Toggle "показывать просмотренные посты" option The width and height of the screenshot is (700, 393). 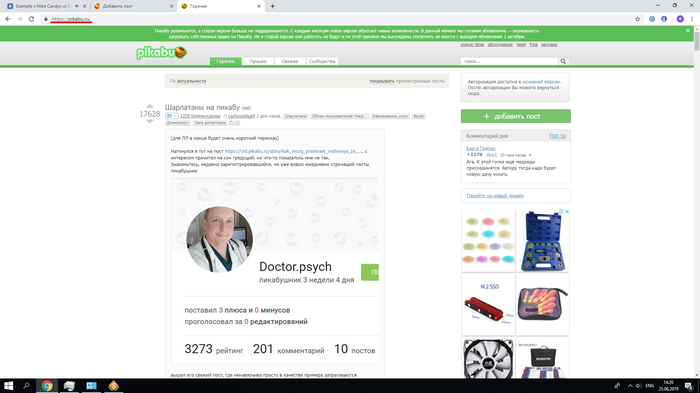pyautogui.click(x=407, y=81)
